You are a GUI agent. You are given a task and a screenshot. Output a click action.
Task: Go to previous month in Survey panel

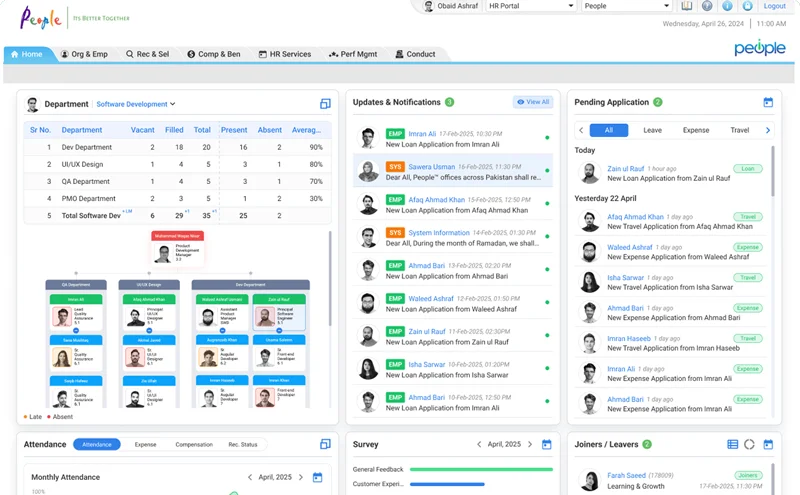click(x=479, y=444)
